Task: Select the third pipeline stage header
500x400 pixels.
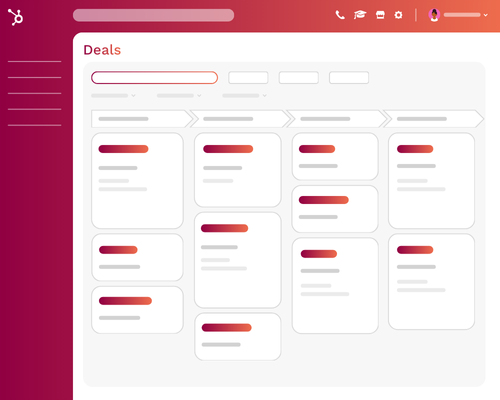Action: pyautogui.click(x=337, y=119)
